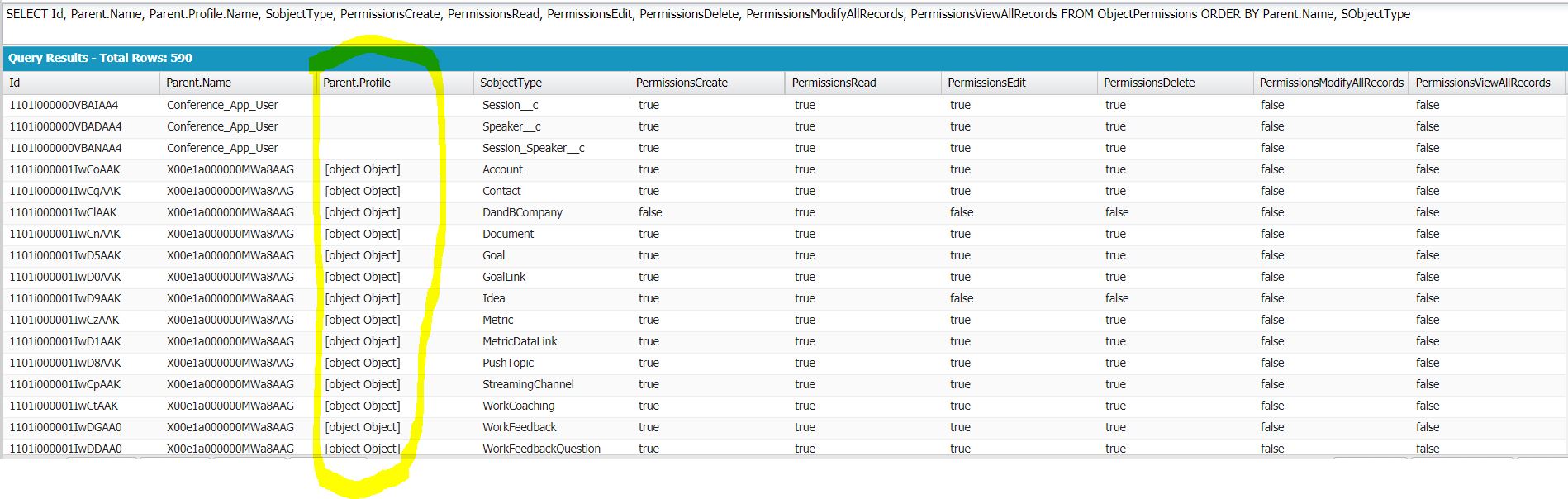This screenshot has width=1568, height=499.
Task: Select the WorkCoaching object type cell
Action: click(518, 406)
